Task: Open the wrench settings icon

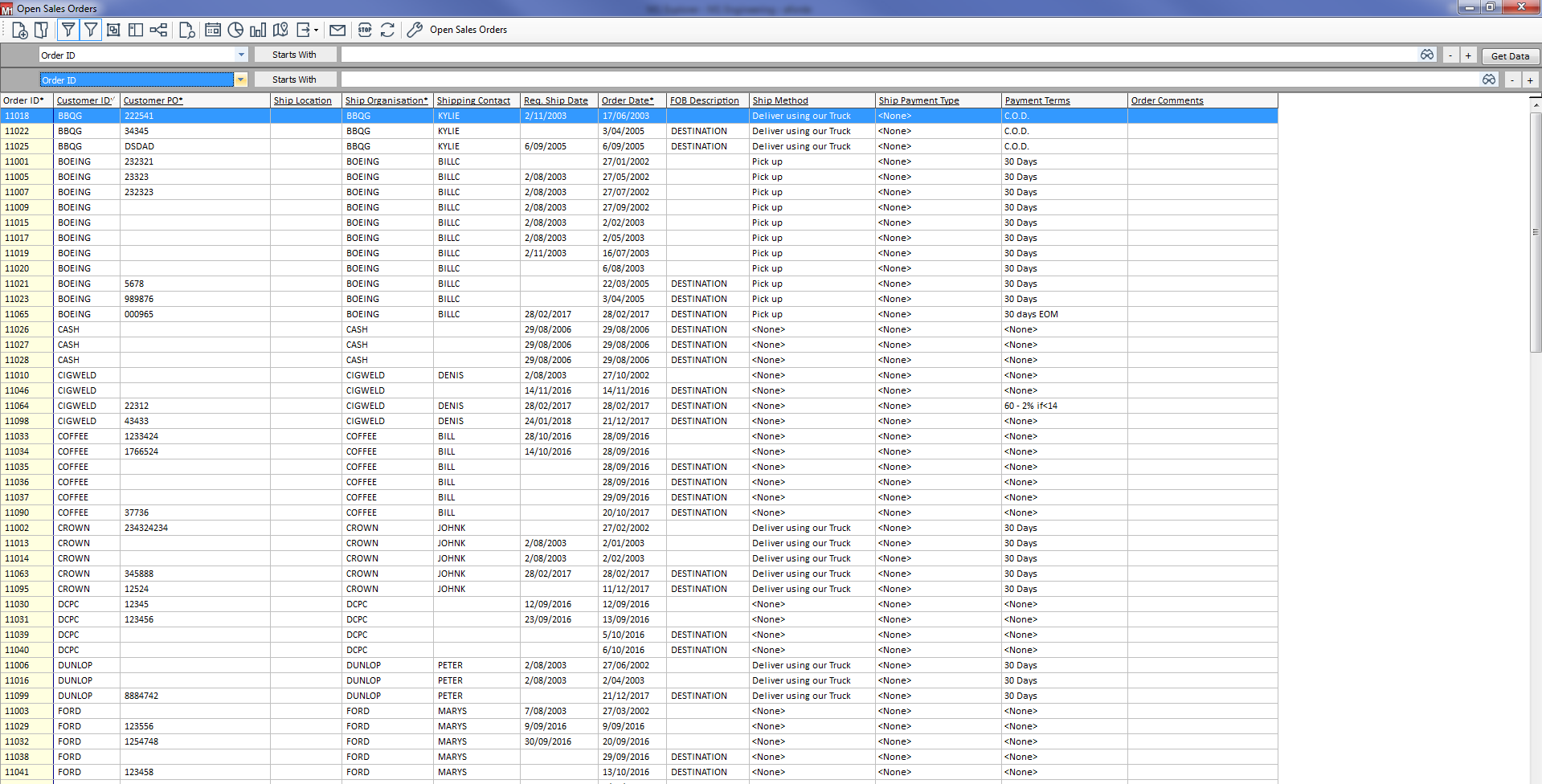Action: click(x=415, y=31)
